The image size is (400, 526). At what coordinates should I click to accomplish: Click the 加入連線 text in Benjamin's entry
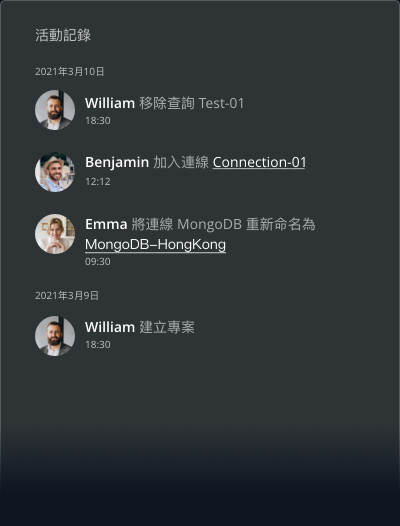pyautogui.click(x=181, y=163)
